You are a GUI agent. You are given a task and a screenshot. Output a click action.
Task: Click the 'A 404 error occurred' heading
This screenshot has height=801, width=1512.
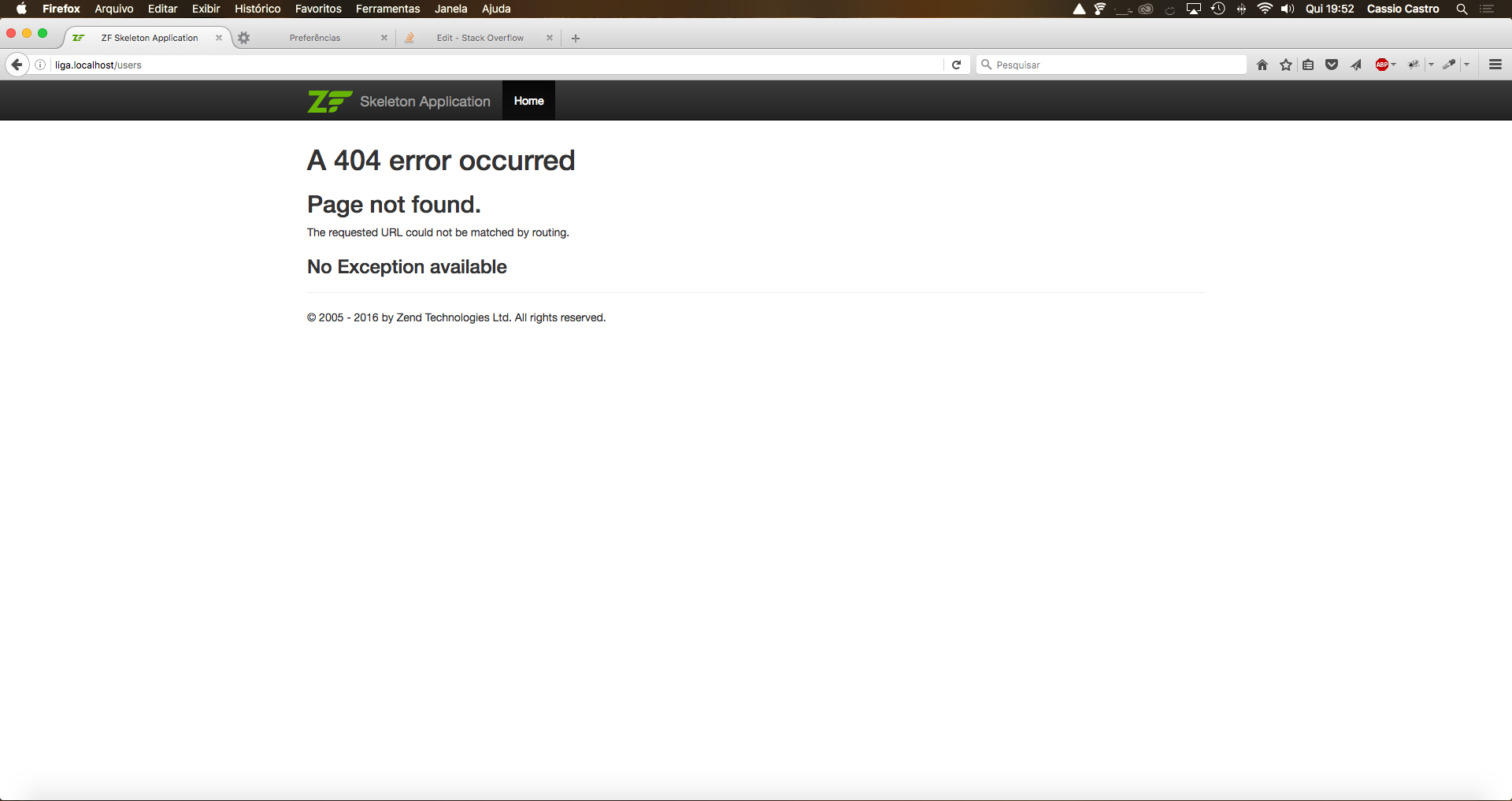point(441,161)
